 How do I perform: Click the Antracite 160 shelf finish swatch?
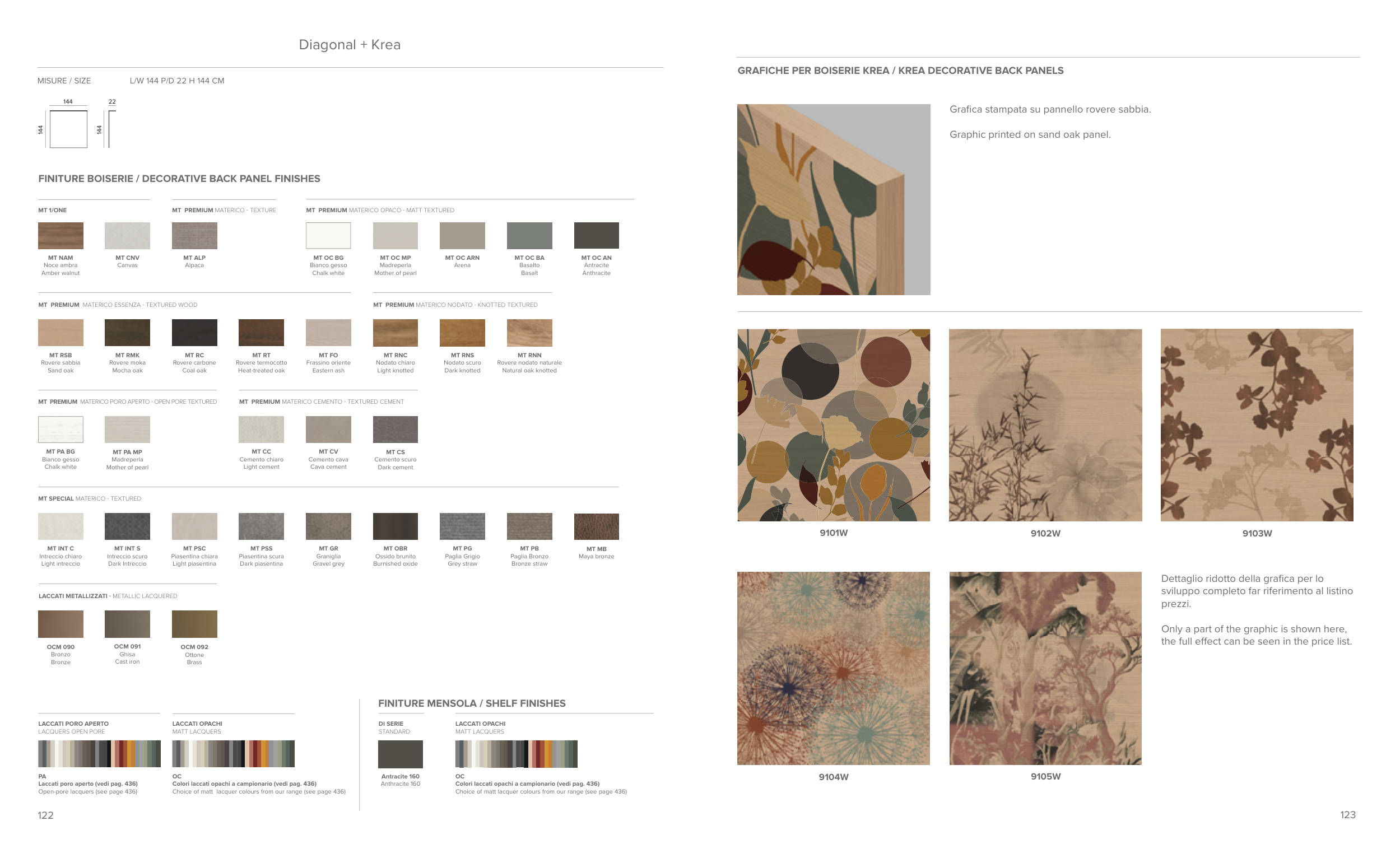coord(400,754)
